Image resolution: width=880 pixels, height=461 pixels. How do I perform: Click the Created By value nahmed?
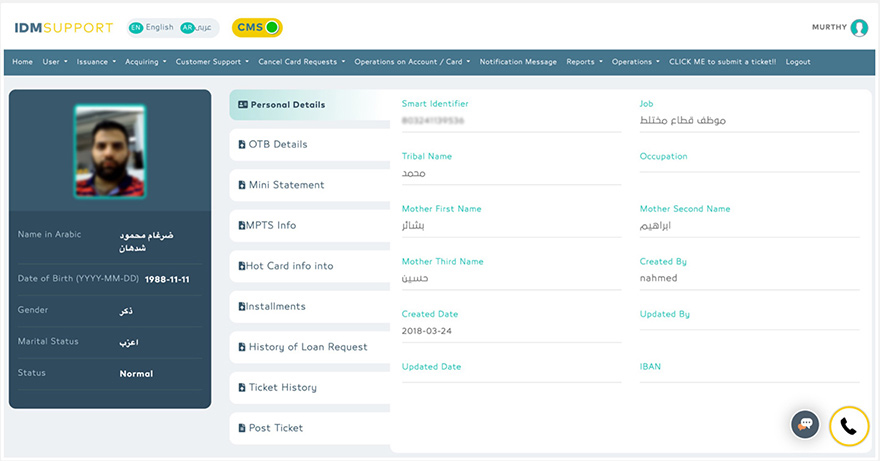point(658,278)
